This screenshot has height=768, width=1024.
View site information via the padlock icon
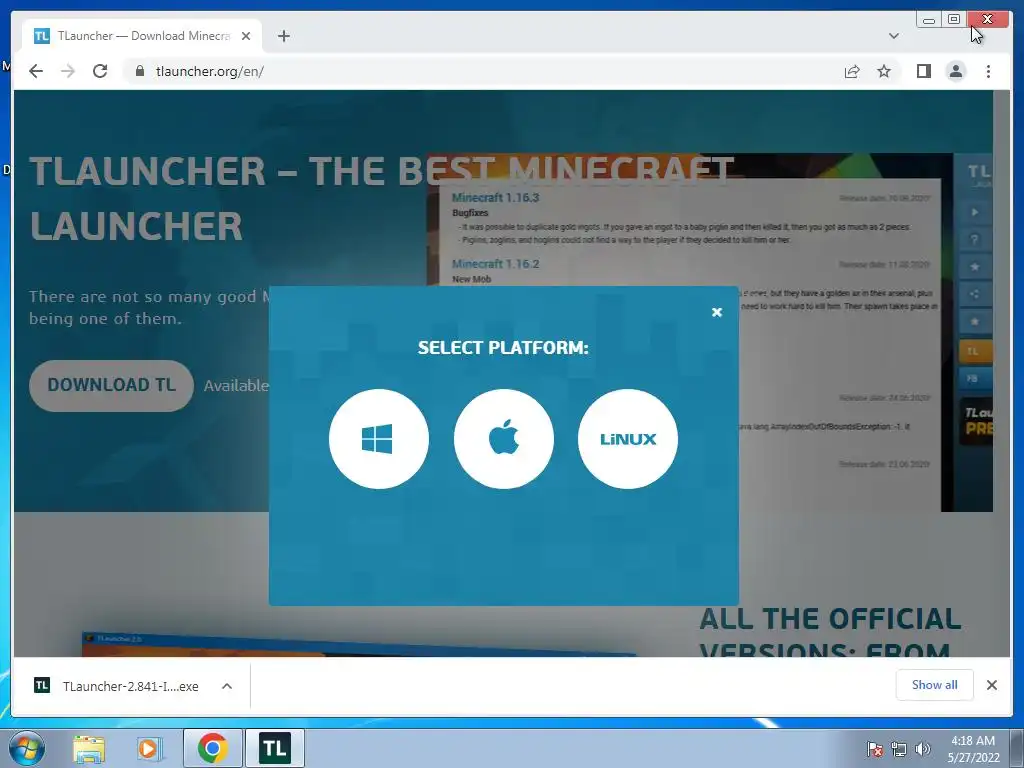pos(140,71)
